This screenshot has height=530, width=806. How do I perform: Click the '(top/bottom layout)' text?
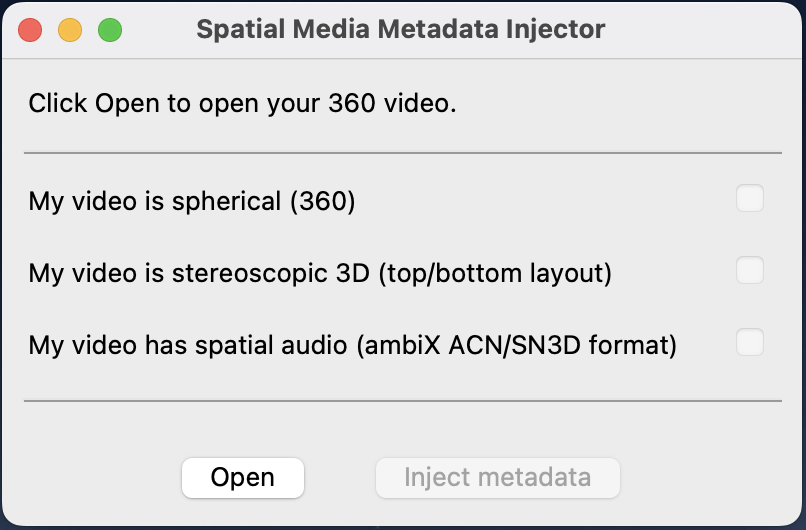495,273
